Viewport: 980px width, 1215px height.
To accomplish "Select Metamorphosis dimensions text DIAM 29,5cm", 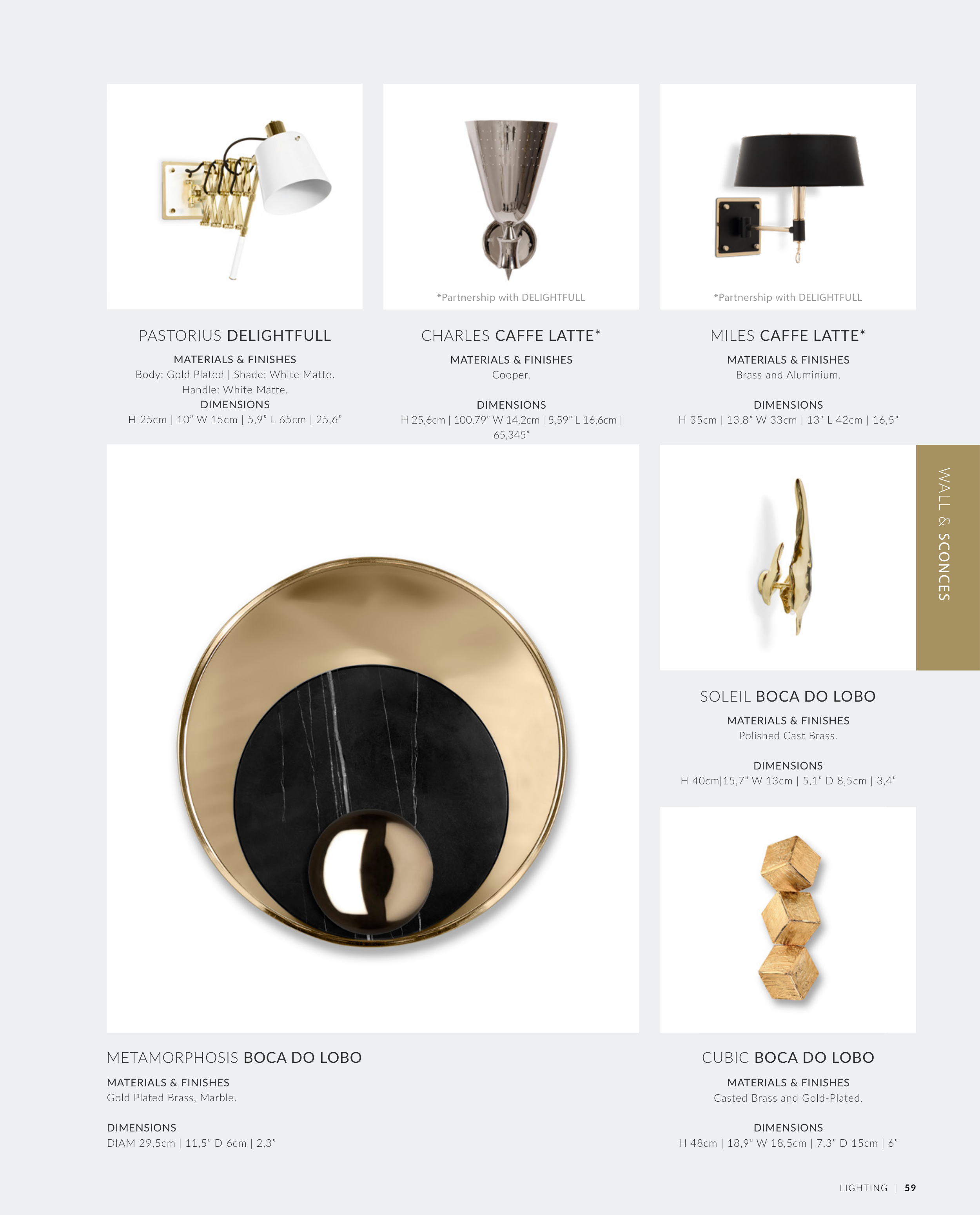I will 191,1143.
